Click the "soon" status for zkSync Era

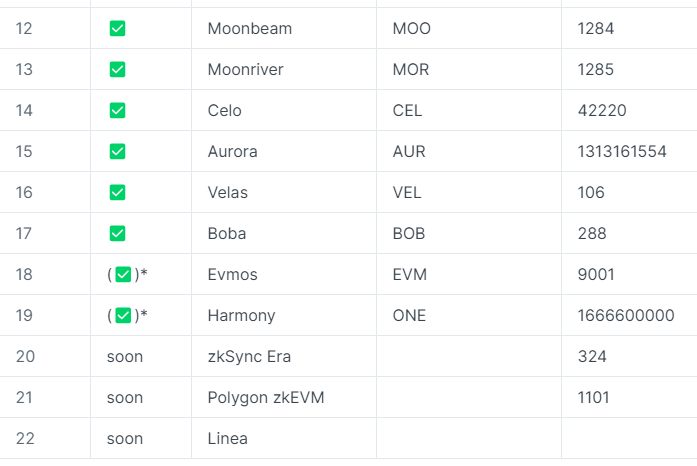tap(125, 356)
